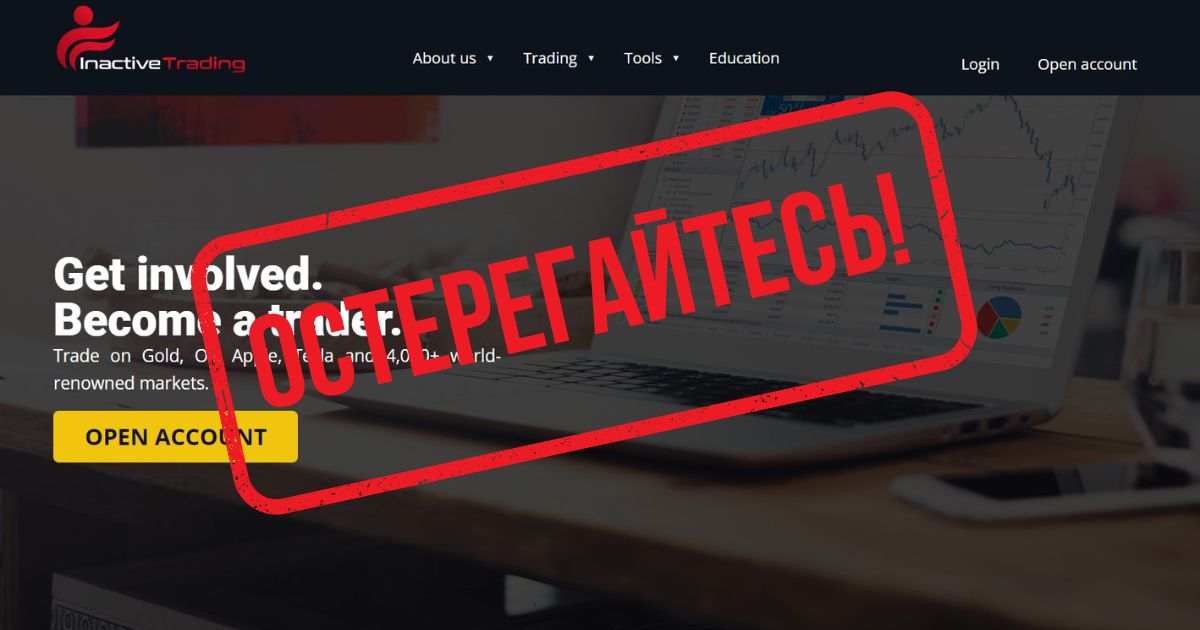The width and height of the screenshot is (1200, 630).
Task: Expand the arrow beside About us
Action: click(x=490, y=58)
